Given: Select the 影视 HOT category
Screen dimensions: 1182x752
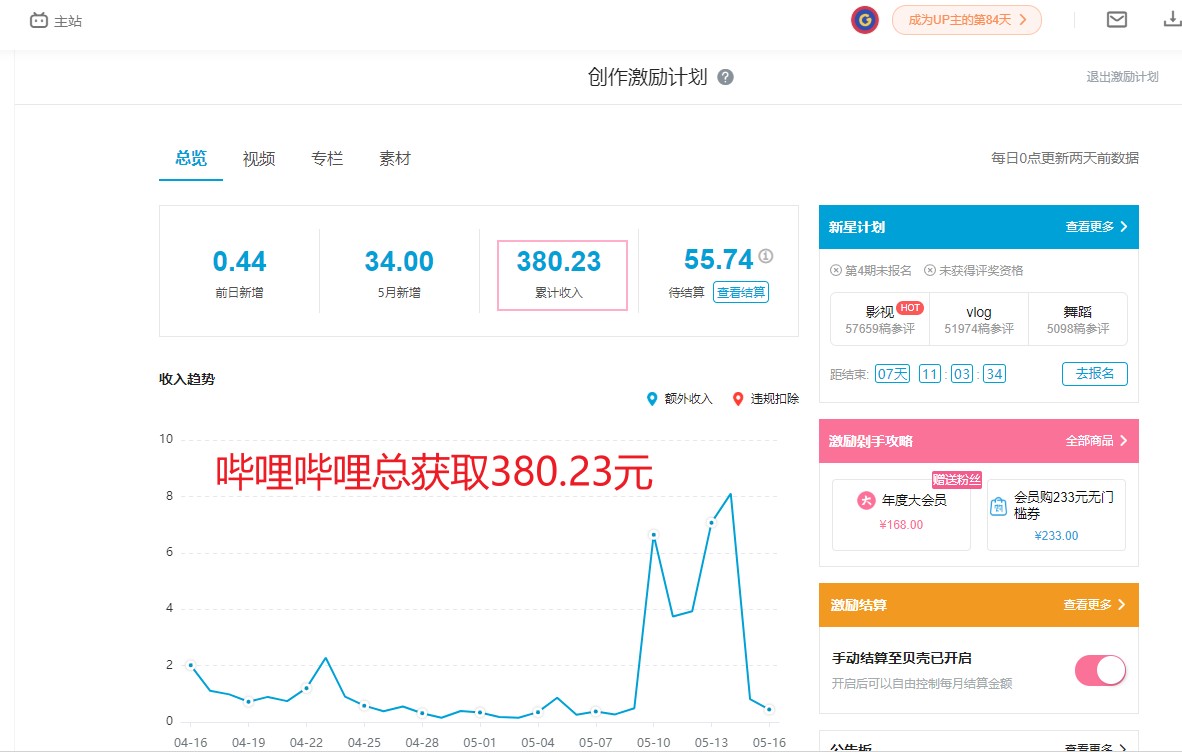Looking at the screenshot, I should [880, 319].
